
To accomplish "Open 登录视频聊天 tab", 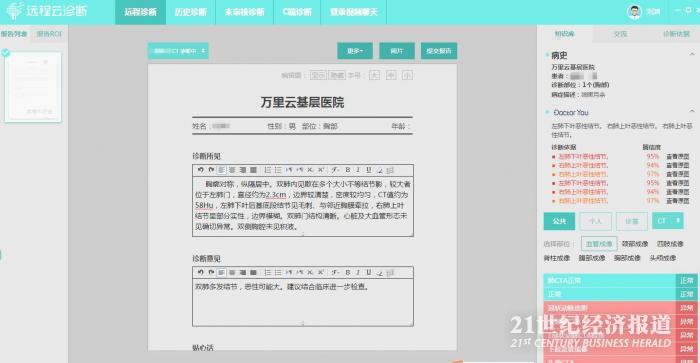I will (x=354, y=12).
